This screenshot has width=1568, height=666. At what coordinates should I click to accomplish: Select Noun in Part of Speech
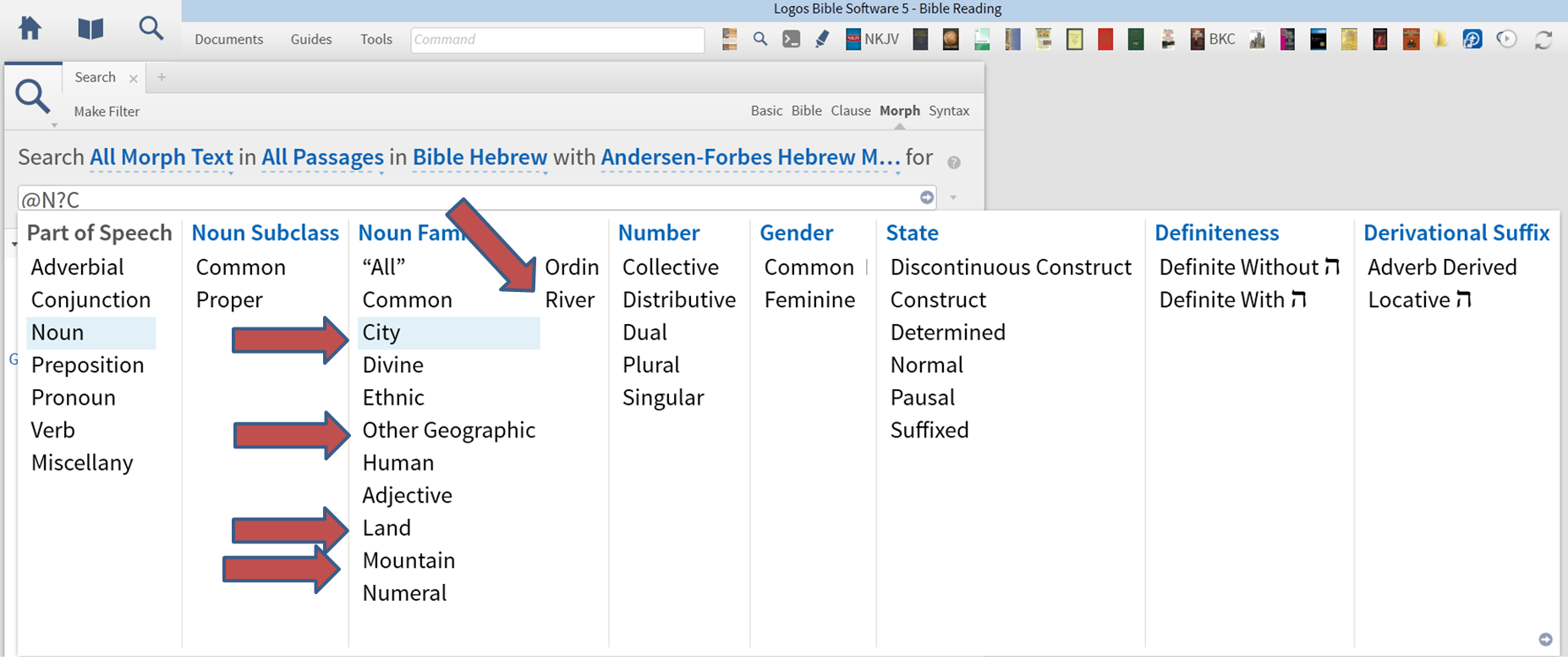pyautogui.click(x=90, y=333)
